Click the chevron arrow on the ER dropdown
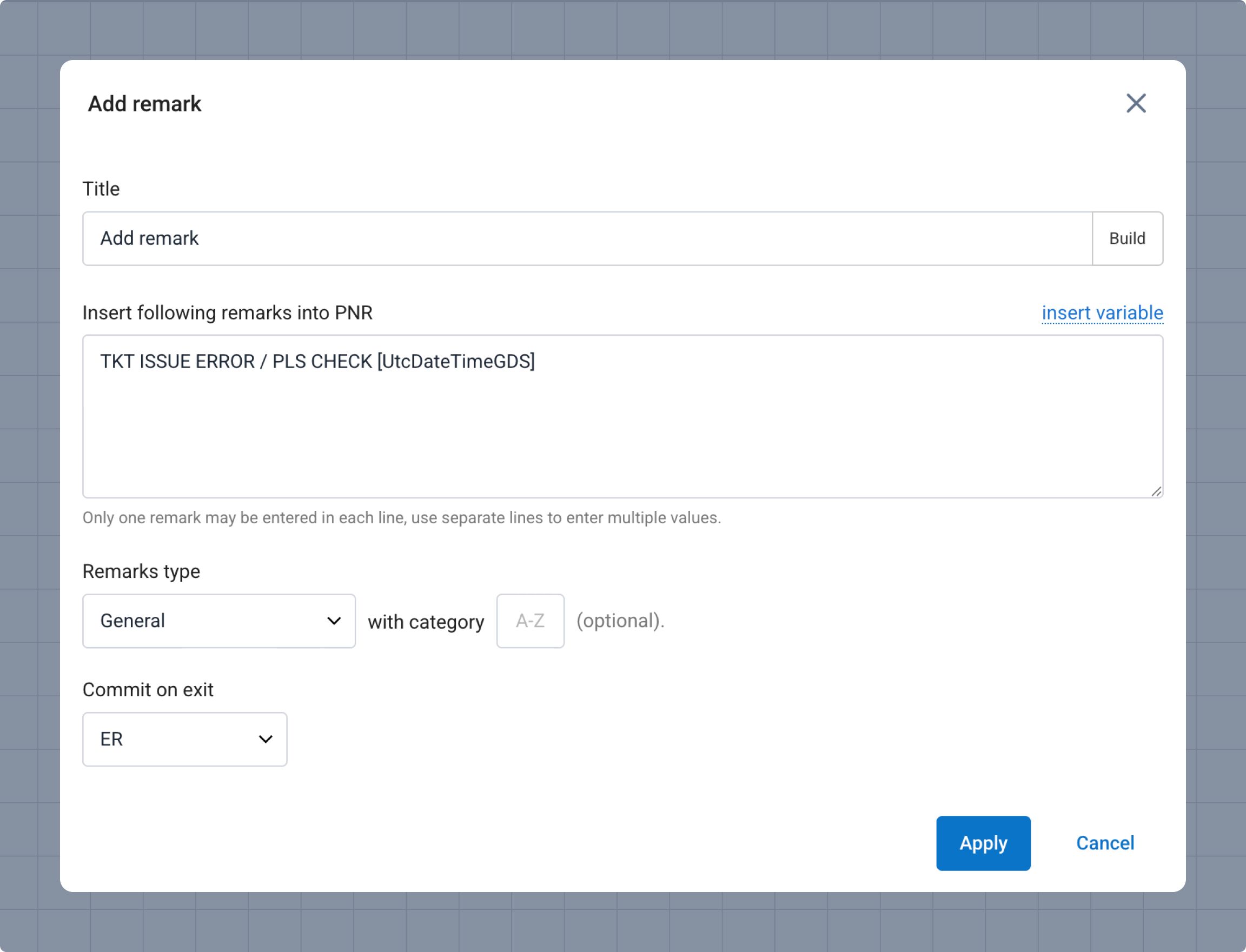 (266, 740)
